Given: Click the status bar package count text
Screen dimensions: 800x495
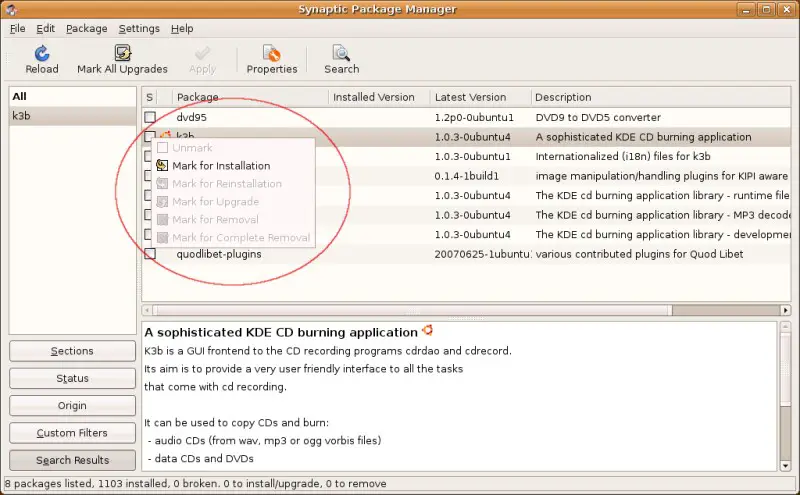Looking at the screenshot, I should [195, 483].
